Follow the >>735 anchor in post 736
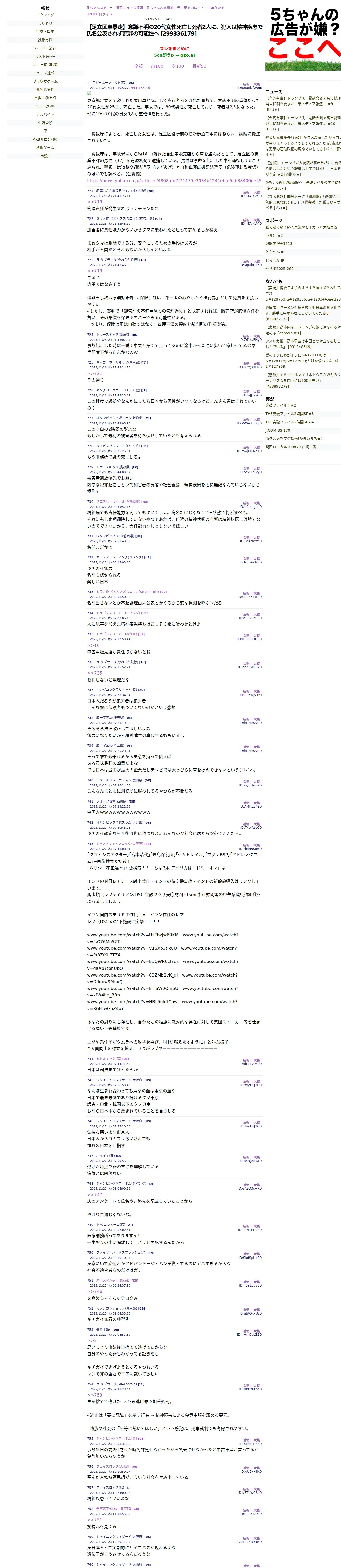This screenshot has width=341, height=1568. point(94,673)
